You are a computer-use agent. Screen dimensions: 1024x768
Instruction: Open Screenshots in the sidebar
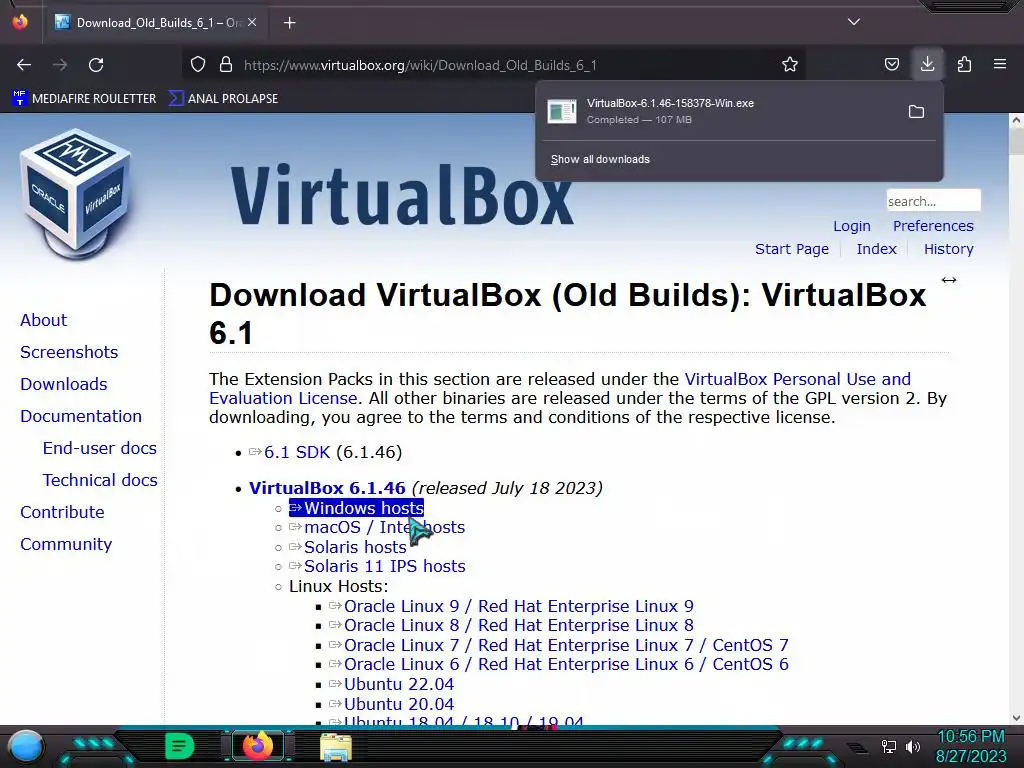click(x=69, y=352)
